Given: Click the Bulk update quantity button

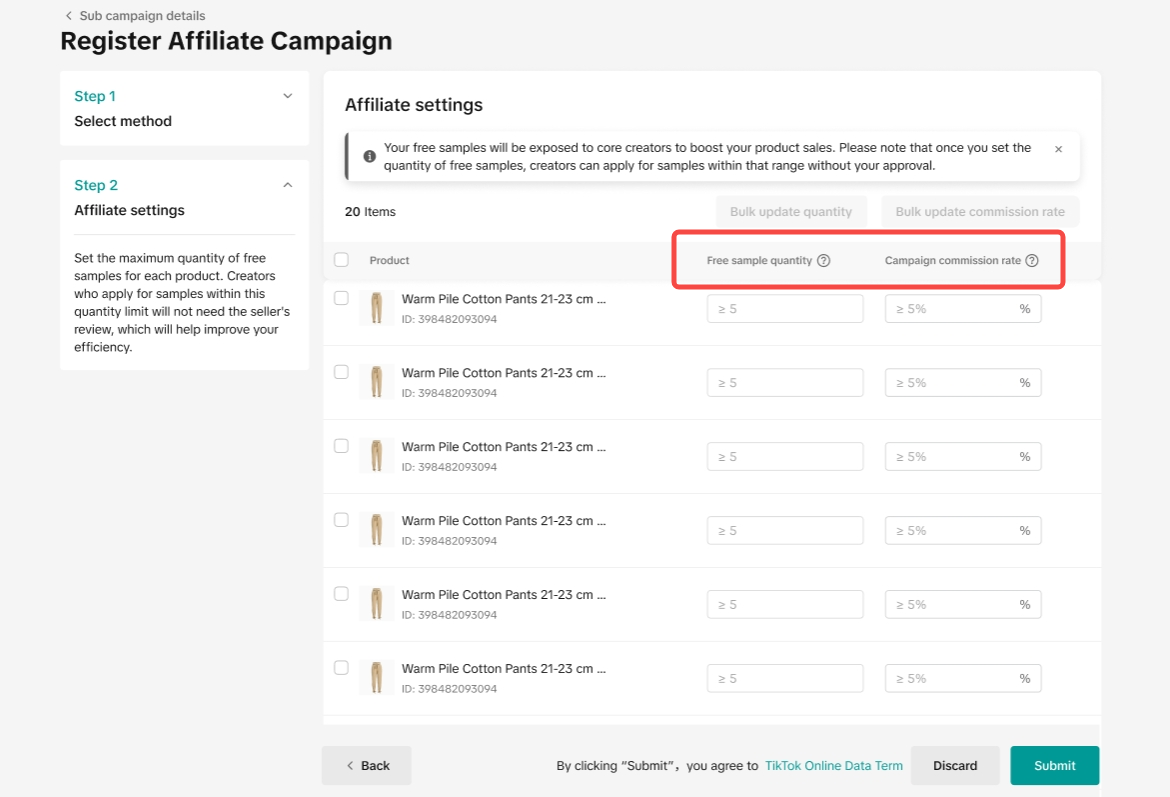Looking at the screenshot, I should click(790, 212).
